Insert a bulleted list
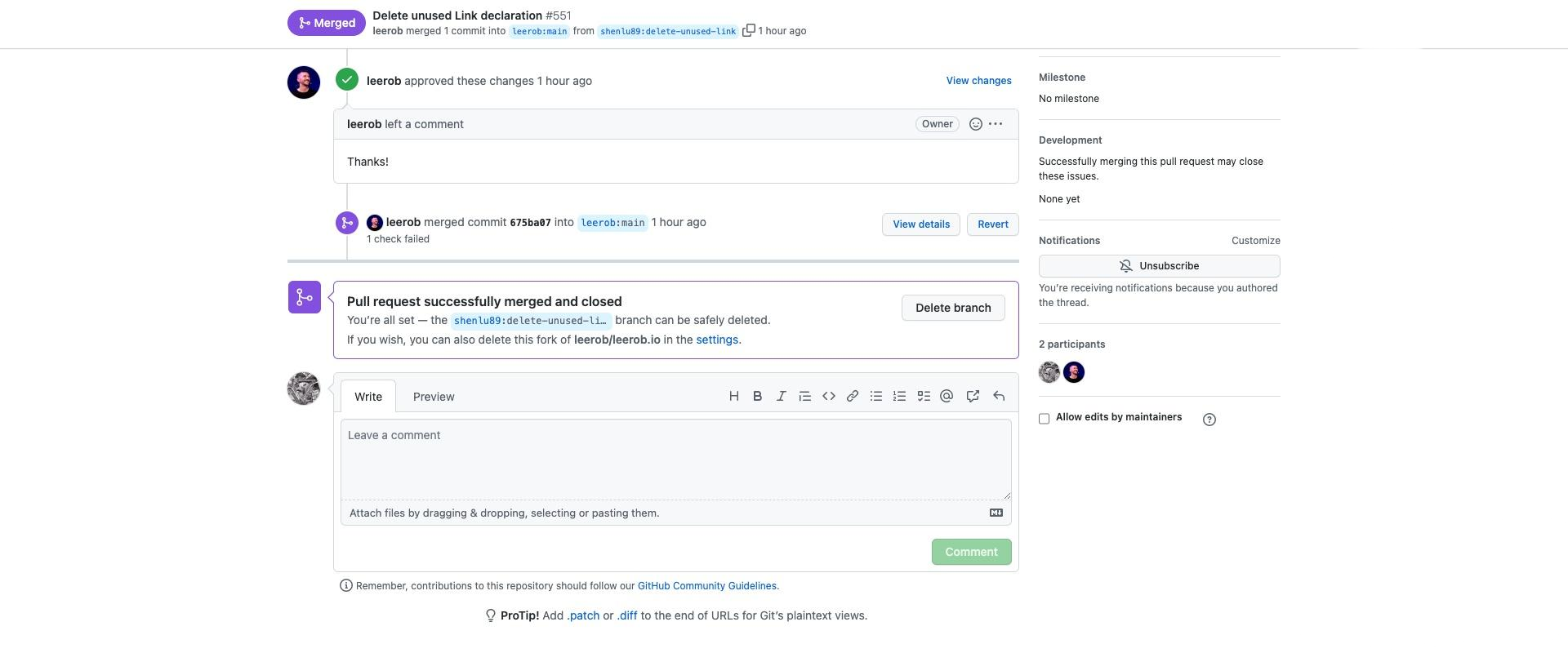The image size is (1568, 653). pos(875,397)
